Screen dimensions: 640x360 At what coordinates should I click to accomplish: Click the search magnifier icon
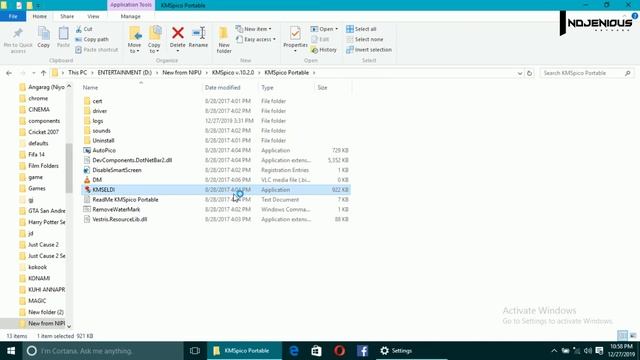click(x=628, y=73)
